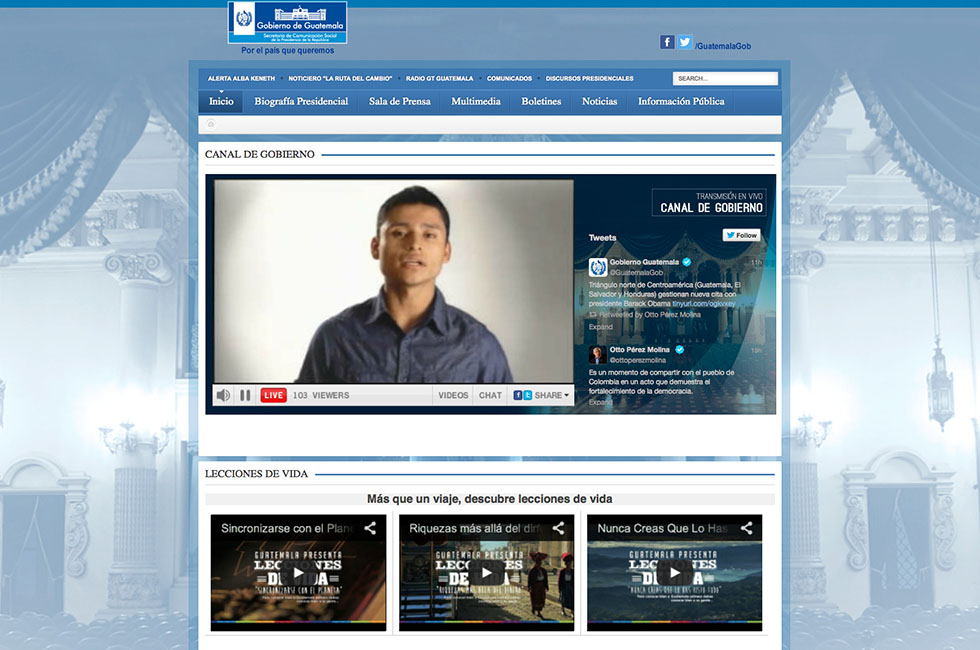
Task: Click the @GuatemalaGob handle
Action: pyautogui.click(x=636, y=272)
